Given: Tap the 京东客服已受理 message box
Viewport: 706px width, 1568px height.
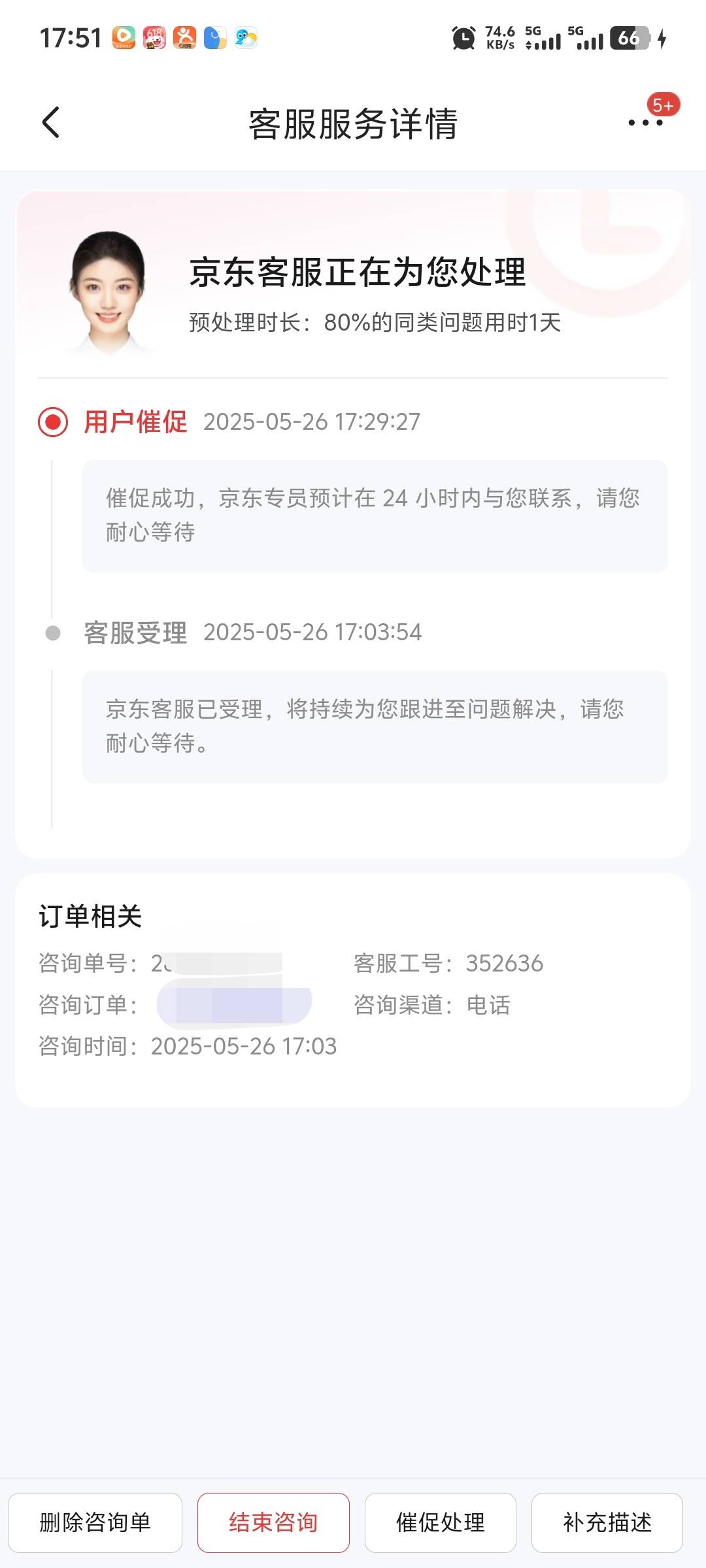Looking at the screenshot, I should point(375,727).
